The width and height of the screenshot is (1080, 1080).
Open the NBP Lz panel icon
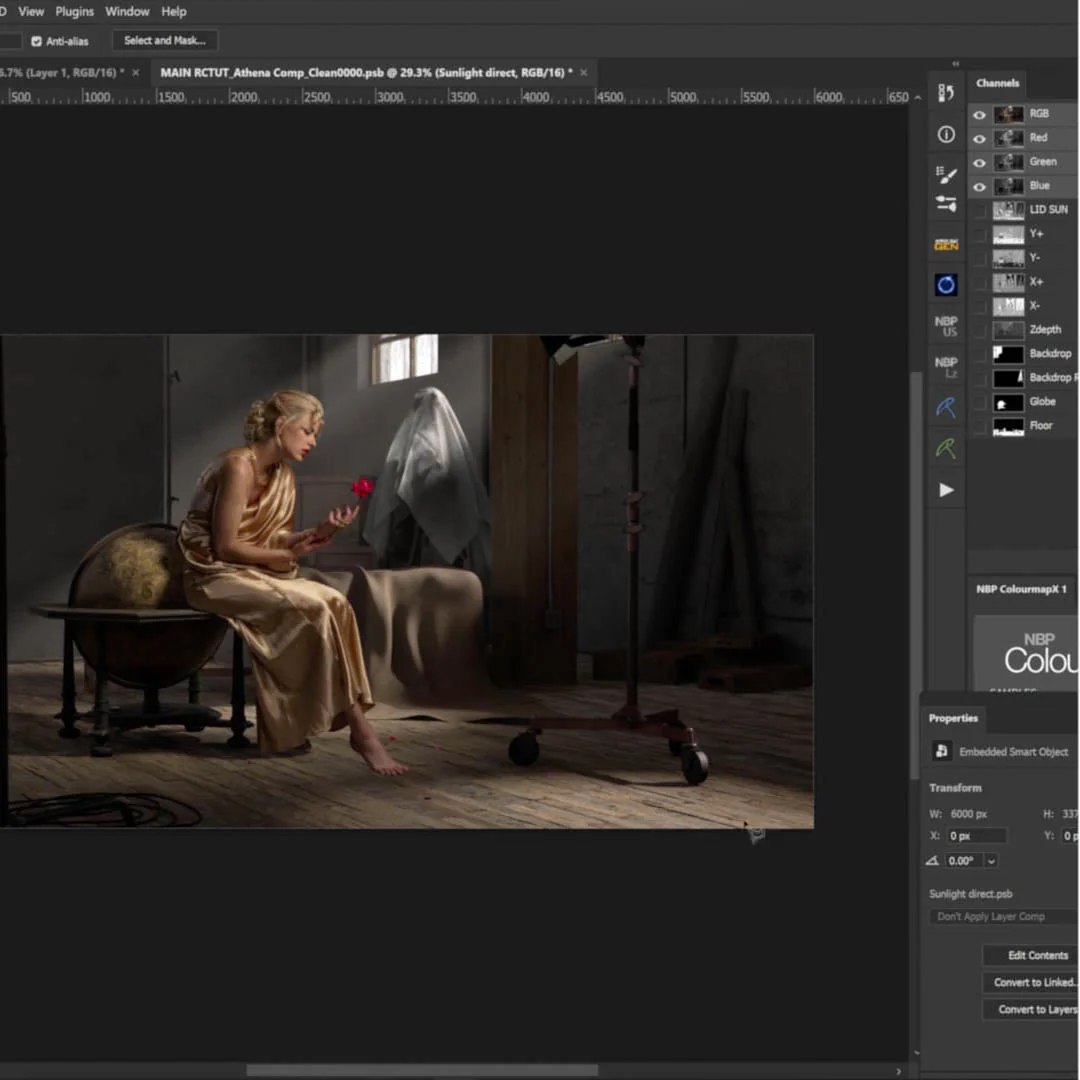point(946,367)
